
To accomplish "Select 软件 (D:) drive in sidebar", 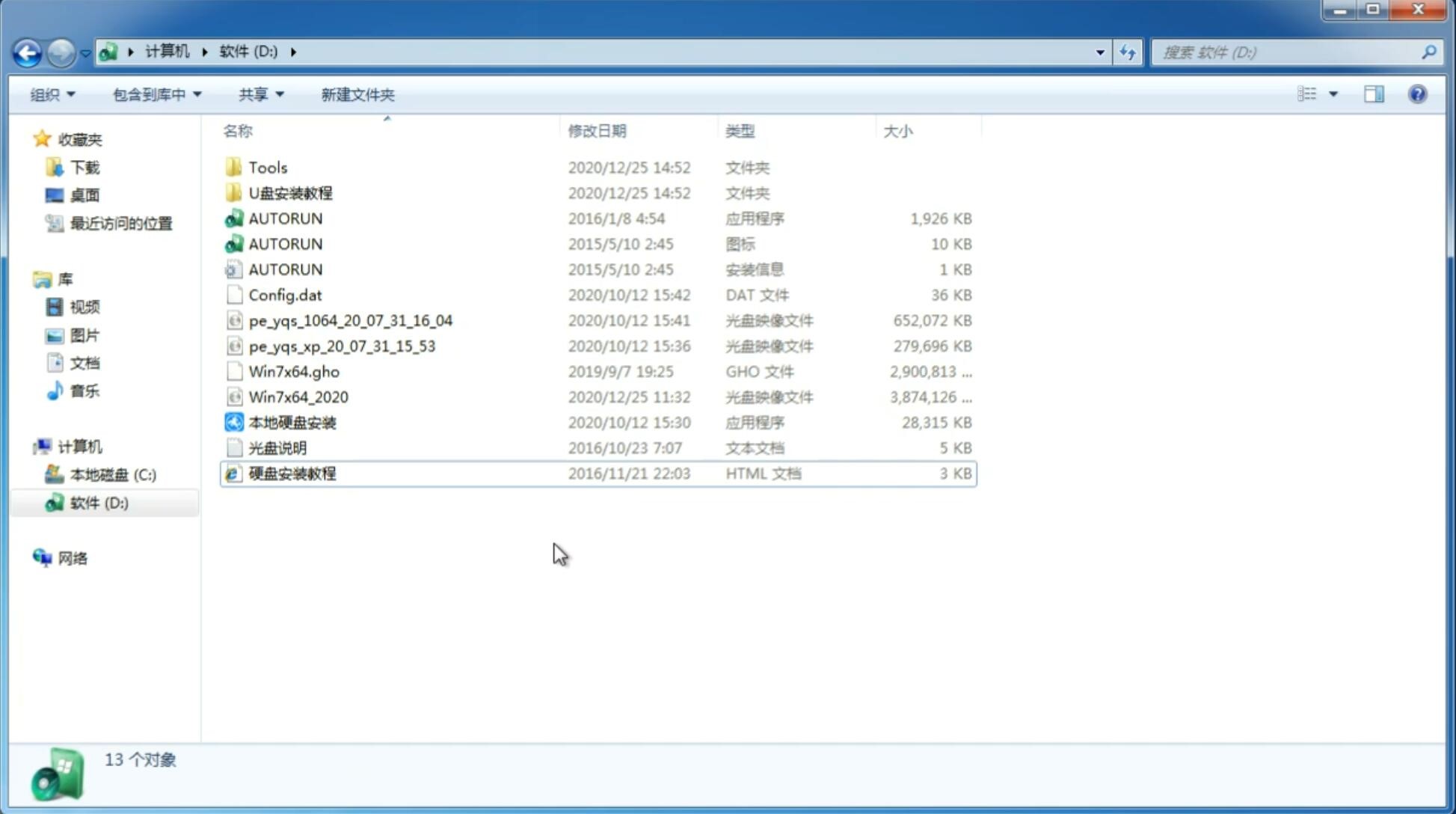I will coord(98,502).
